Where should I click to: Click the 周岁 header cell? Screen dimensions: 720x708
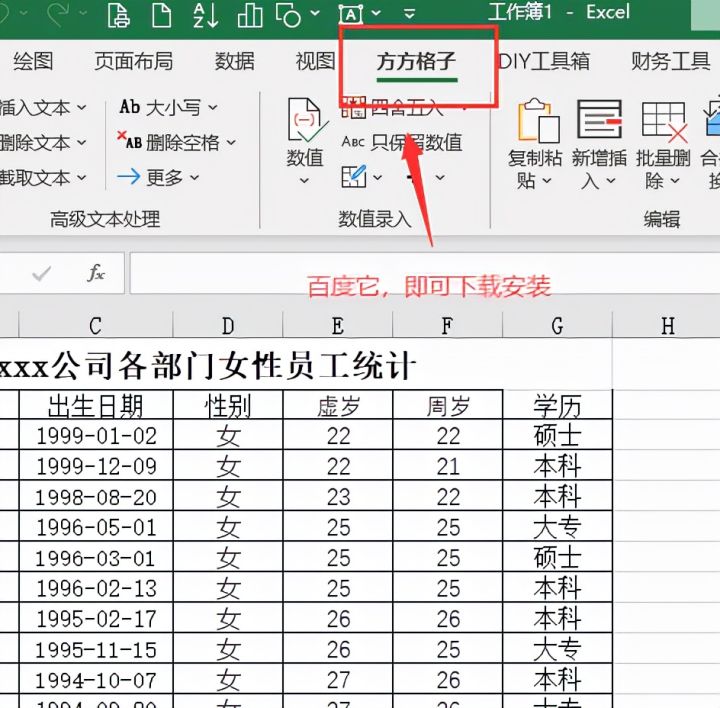(x=448, y=406)
